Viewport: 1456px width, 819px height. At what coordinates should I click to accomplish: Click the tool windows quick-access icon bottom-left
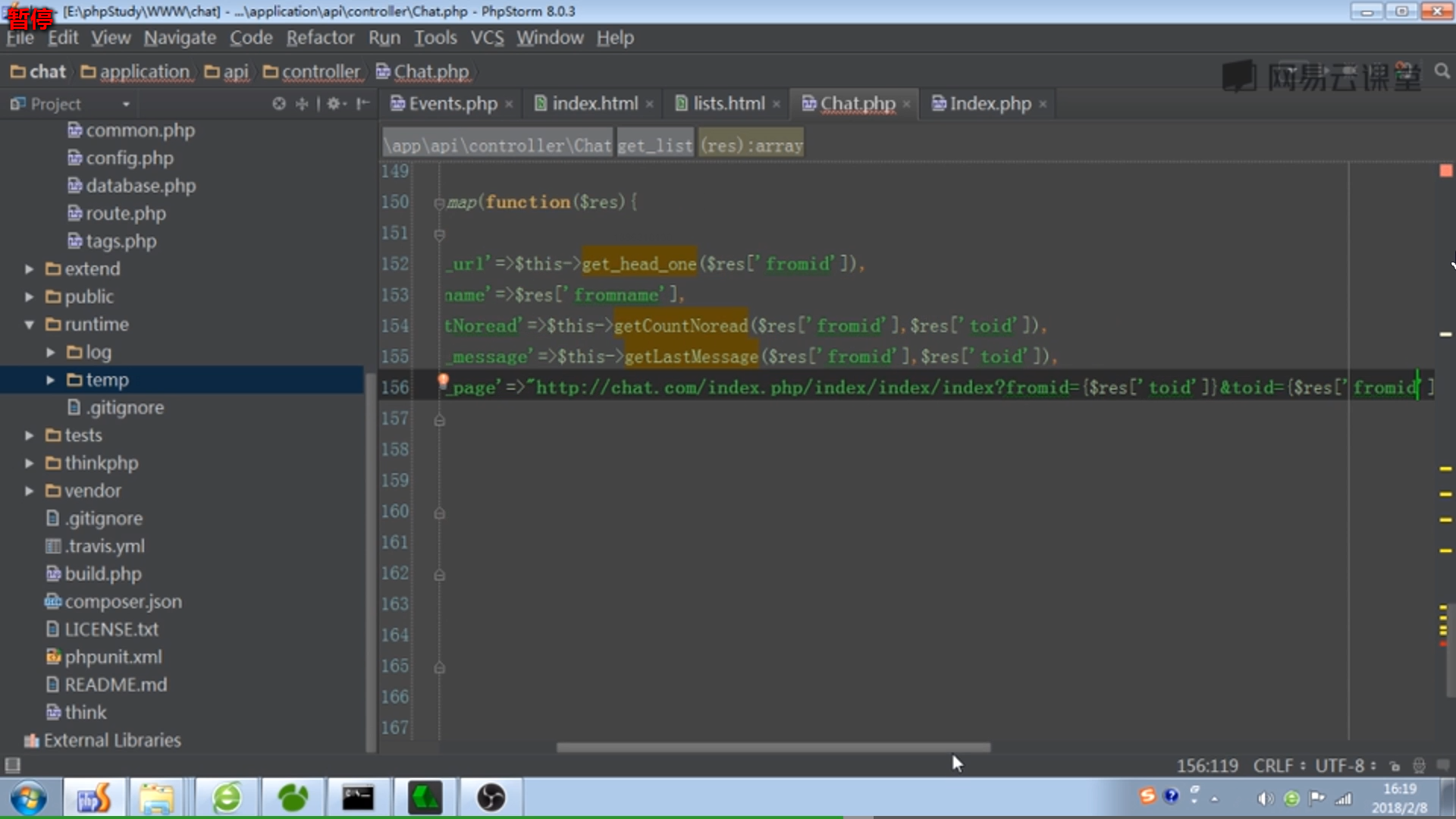[x=12, y=765]
